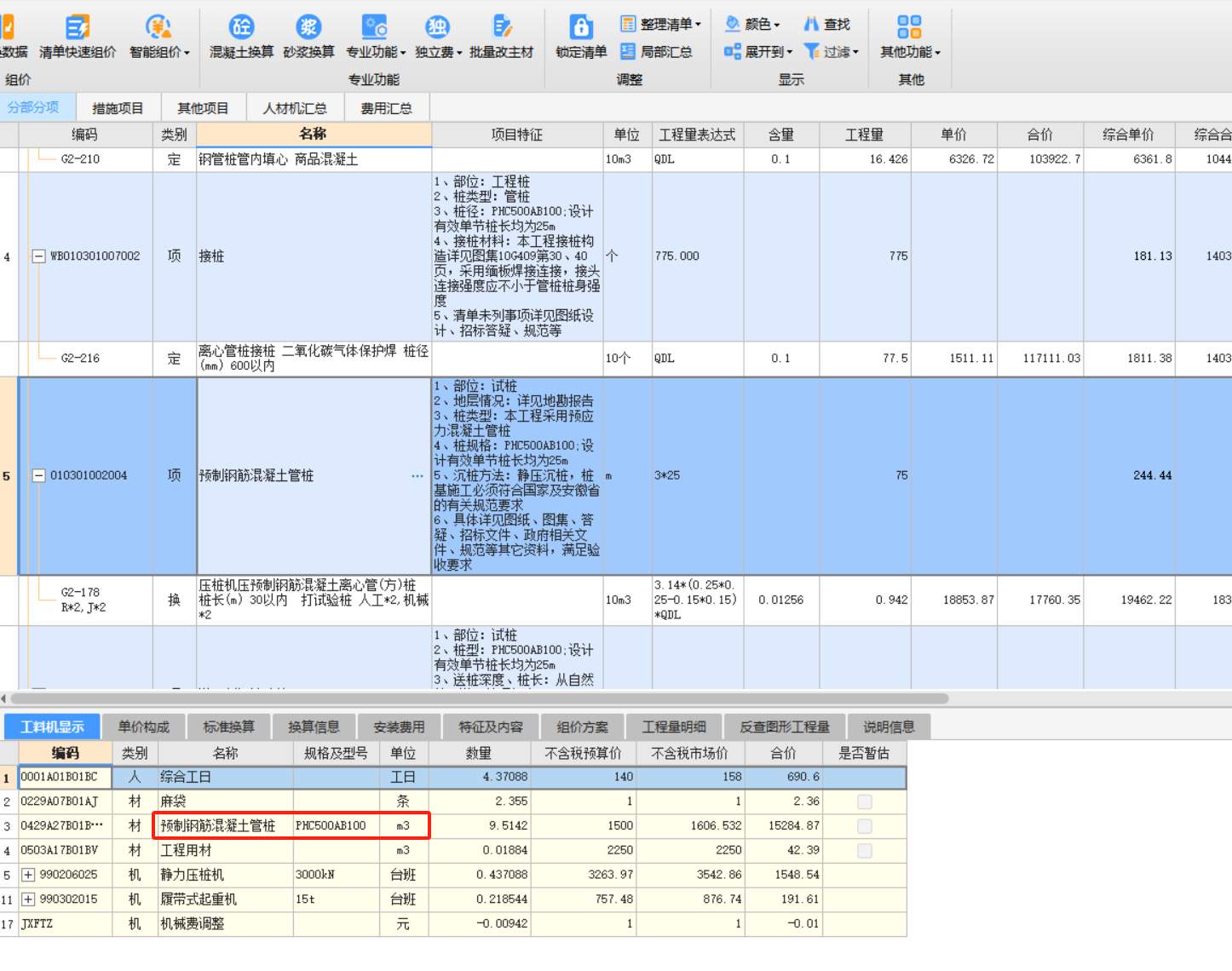Click 整理清单 icon

[x=628, y=24]
